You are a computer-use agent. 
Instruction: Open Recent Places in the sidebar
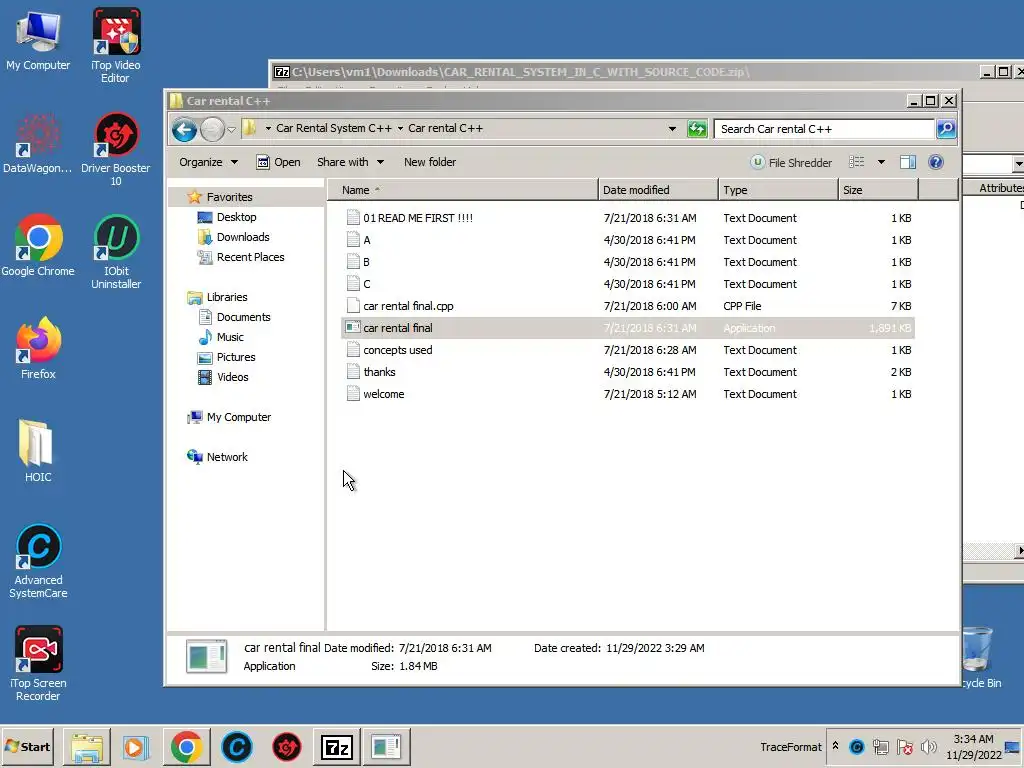tap(250, 257)
